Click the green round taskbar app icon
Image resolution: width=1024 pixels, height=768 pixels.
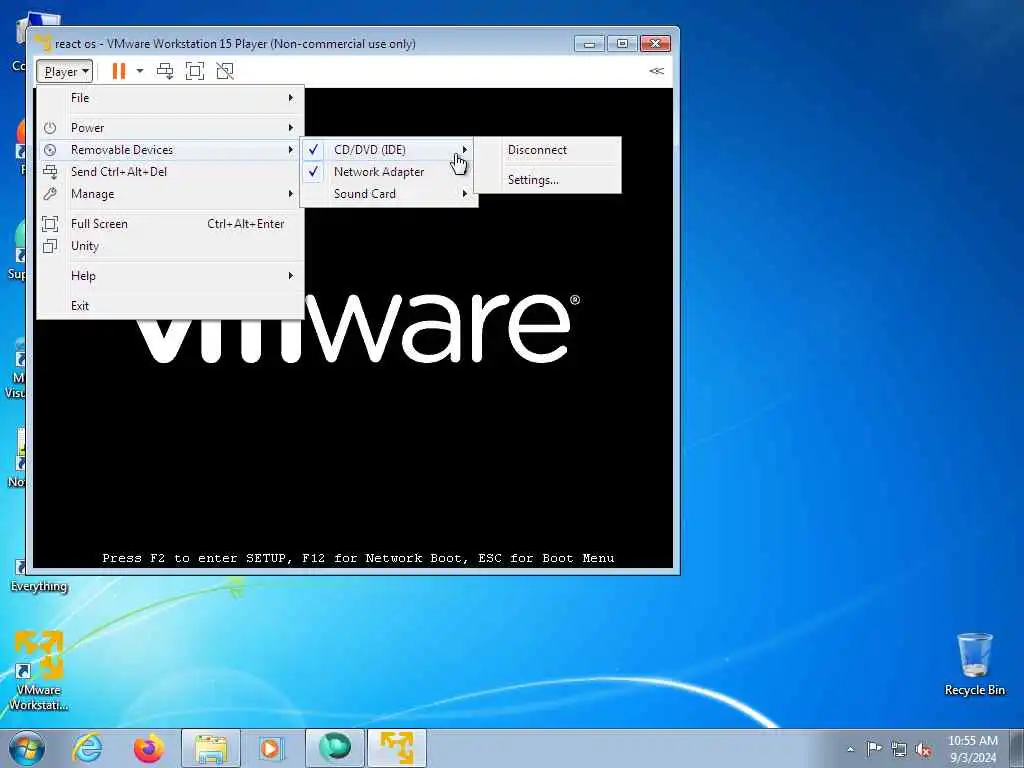[x=334, y=748]
